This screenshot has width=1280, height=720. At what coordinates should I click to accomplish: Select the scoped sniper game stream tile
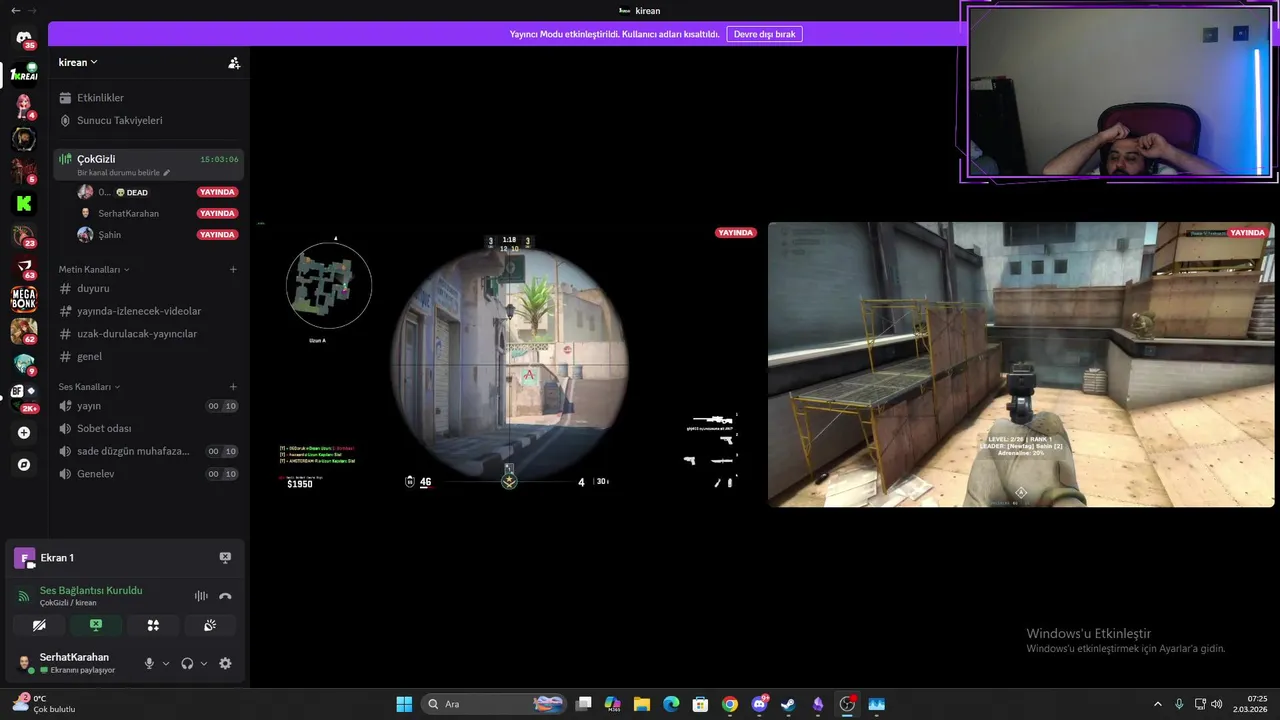pyautogui.click(x=509, y=364)
